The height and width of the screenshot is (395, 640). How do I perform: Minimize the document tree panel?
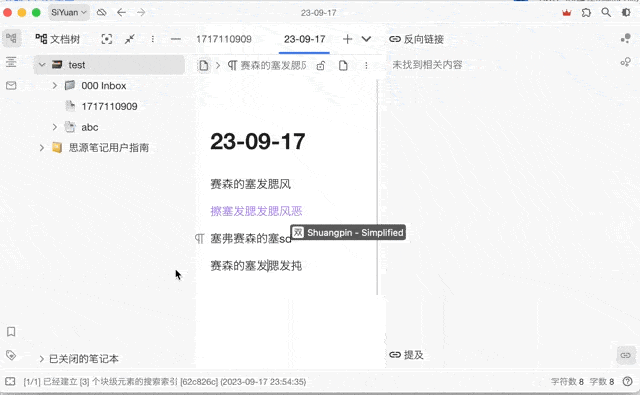pos(176,39)
